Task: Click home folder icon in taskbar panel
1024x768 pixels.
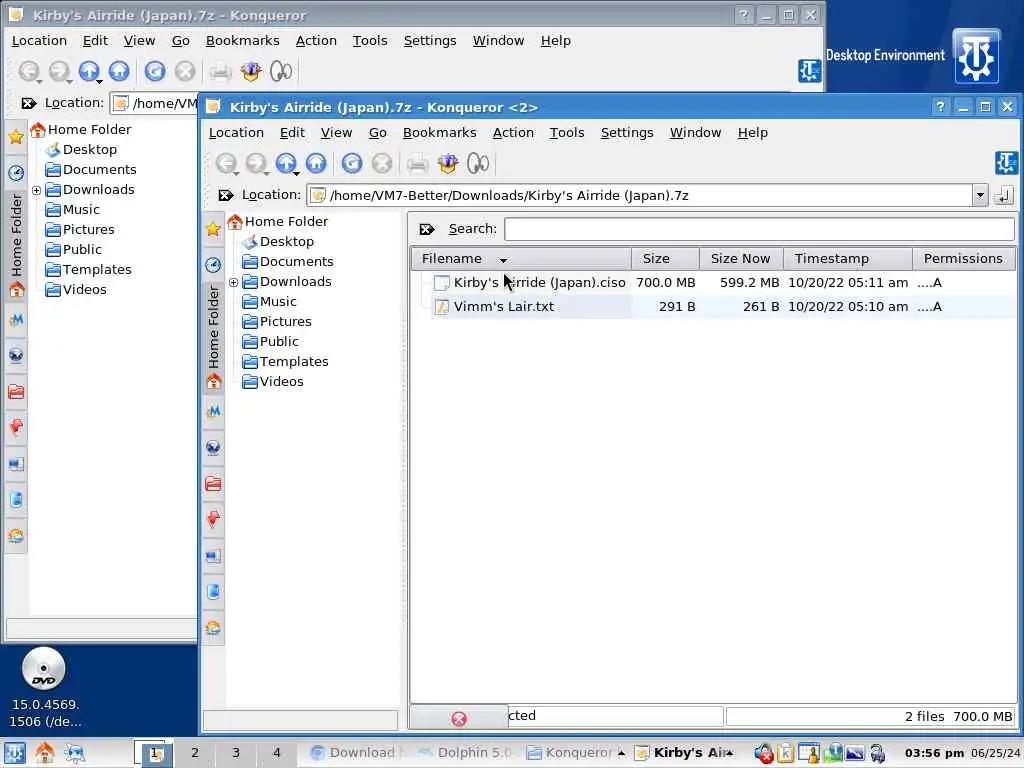Action: pos(44,753)
